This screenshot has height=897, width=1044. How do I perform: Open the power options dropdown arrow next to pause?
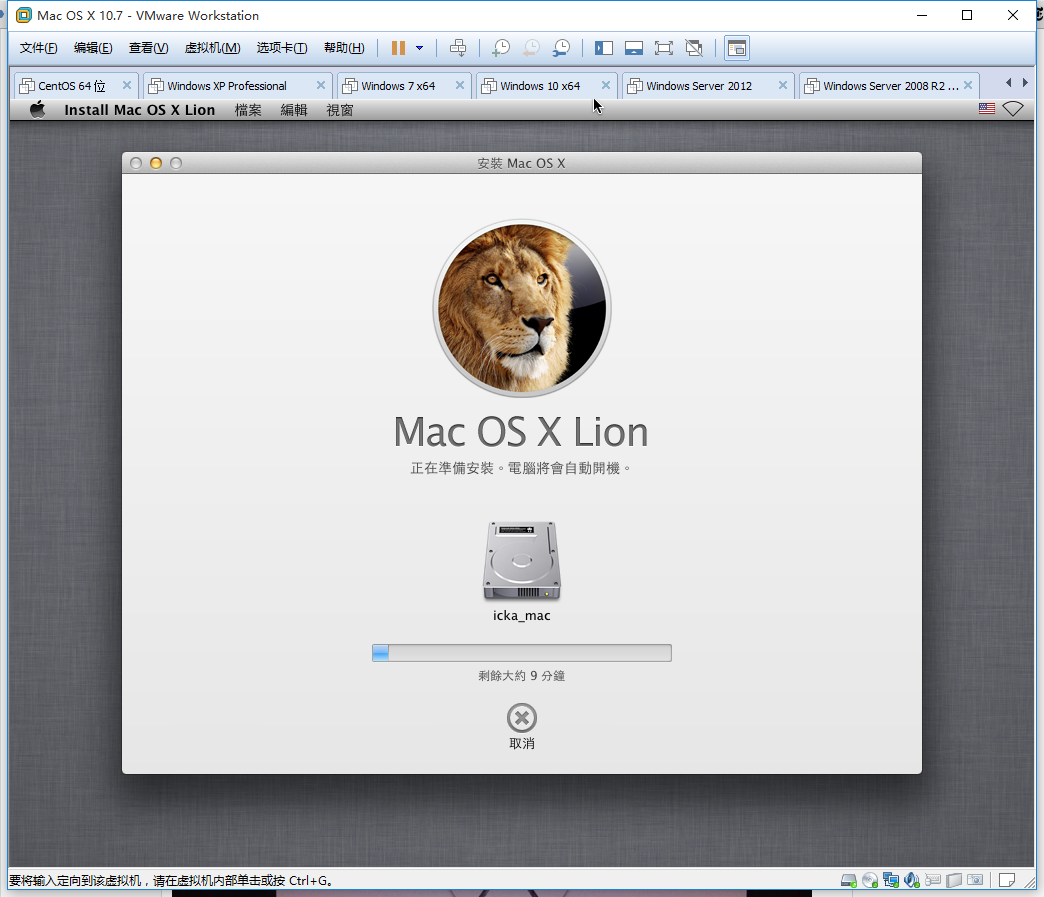419,48
